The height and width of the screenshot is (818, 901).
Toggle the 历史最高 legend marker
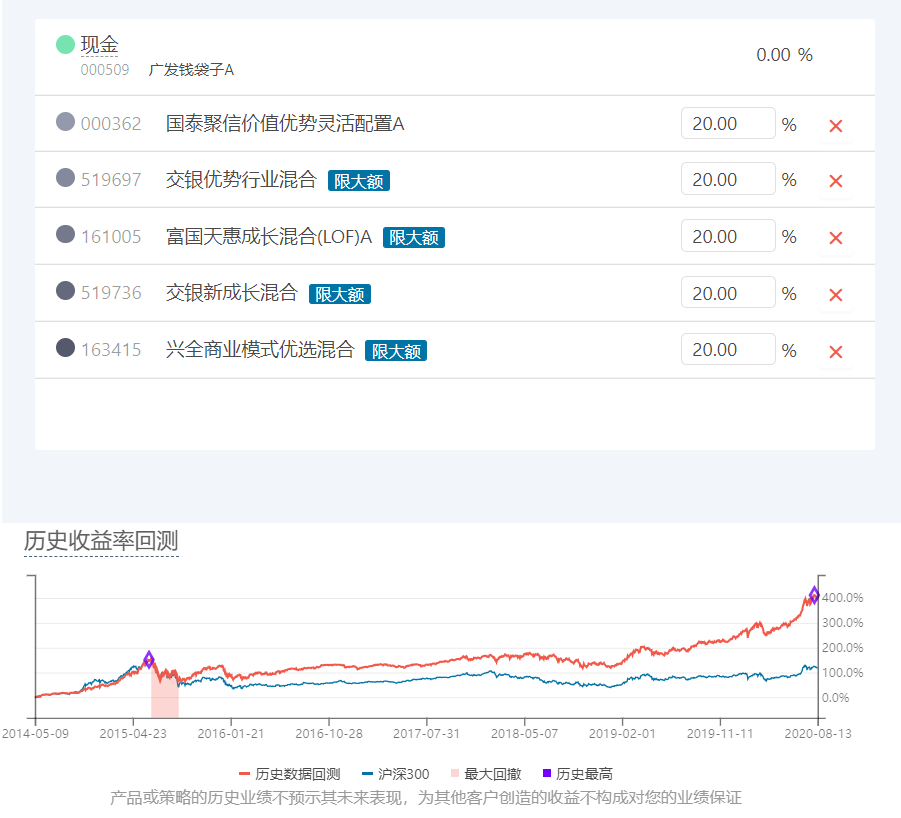coord(576,774)
